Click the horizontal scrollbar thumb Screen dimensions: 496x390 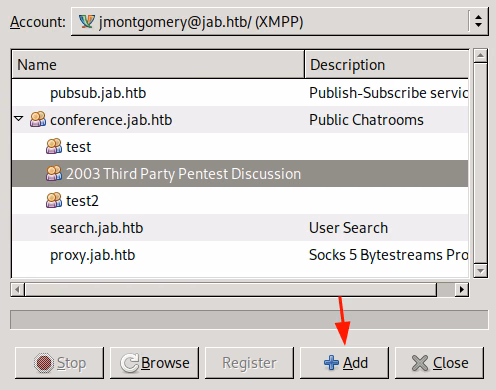[231, 289]
